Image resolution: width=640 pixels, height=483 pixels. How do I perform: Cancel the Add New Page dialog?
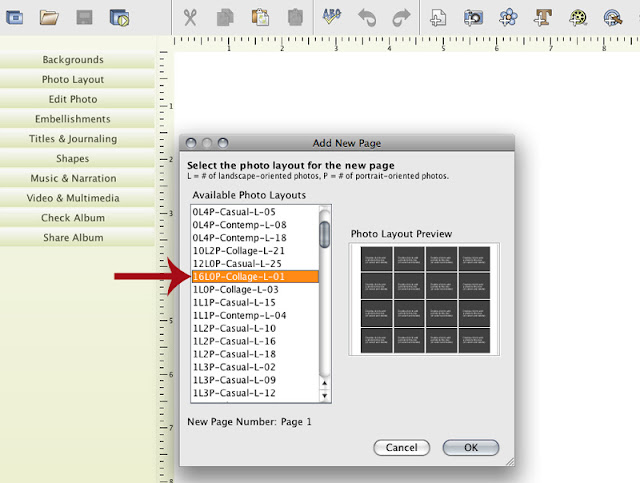(x=402, y=447)
